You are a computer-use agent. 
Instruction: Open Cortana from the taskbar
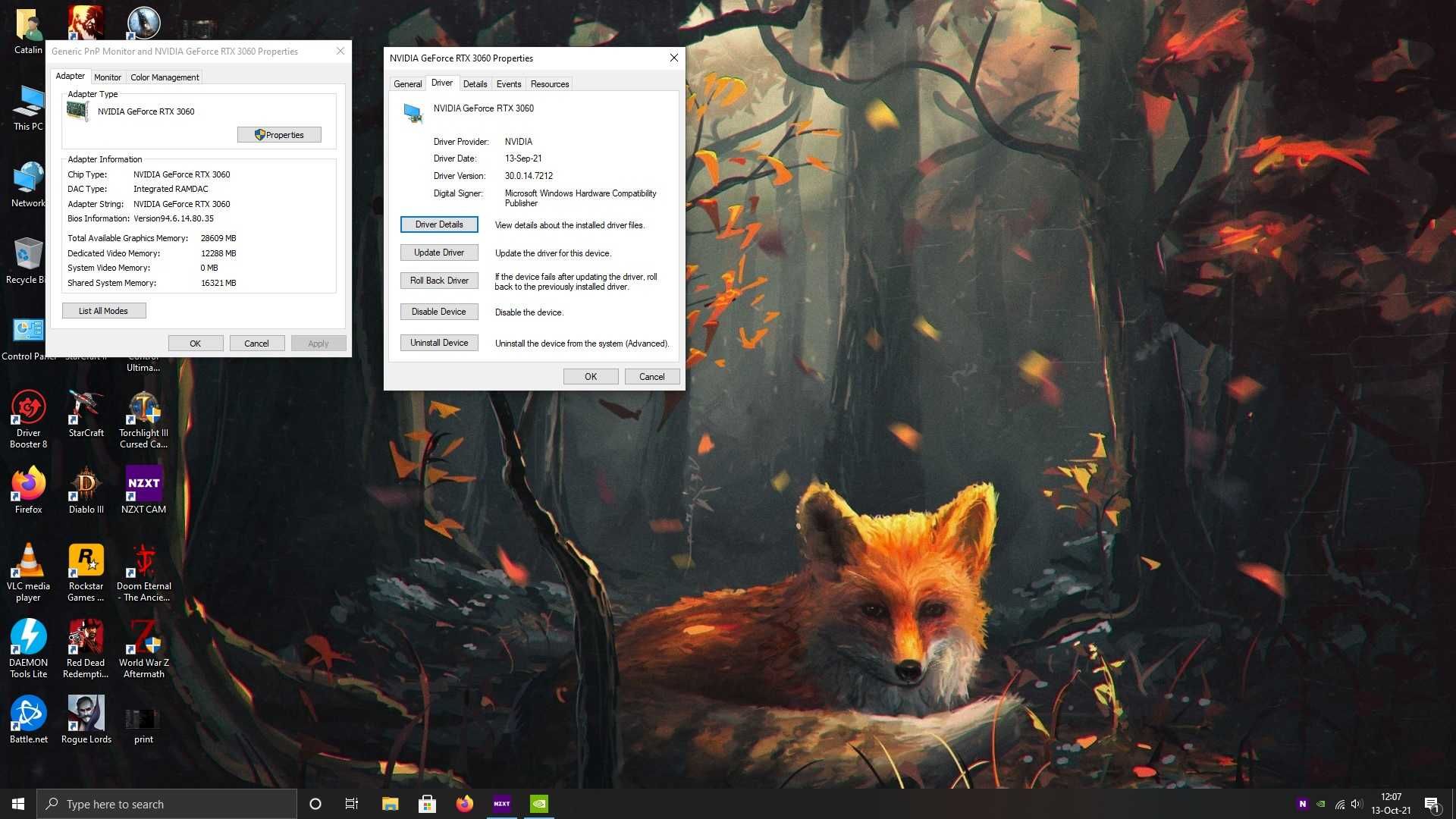(315, 804)
